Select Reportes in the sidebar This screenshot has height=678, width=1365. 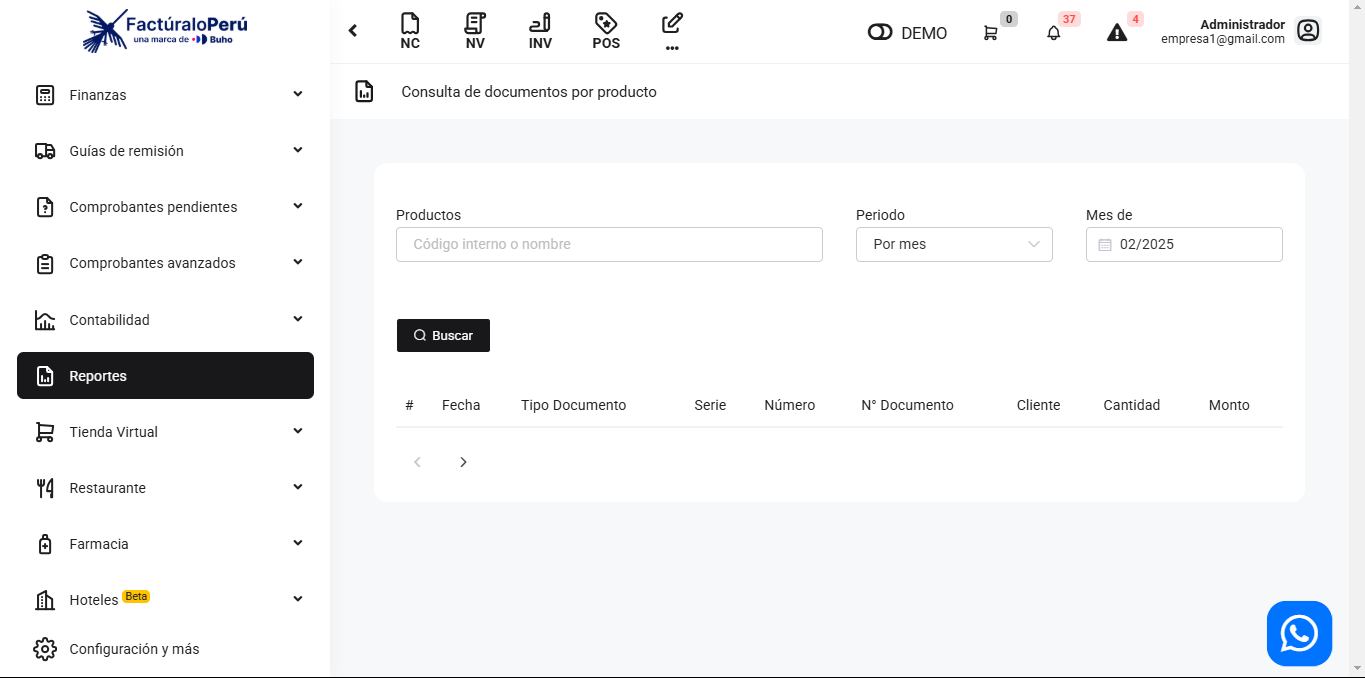165,376
